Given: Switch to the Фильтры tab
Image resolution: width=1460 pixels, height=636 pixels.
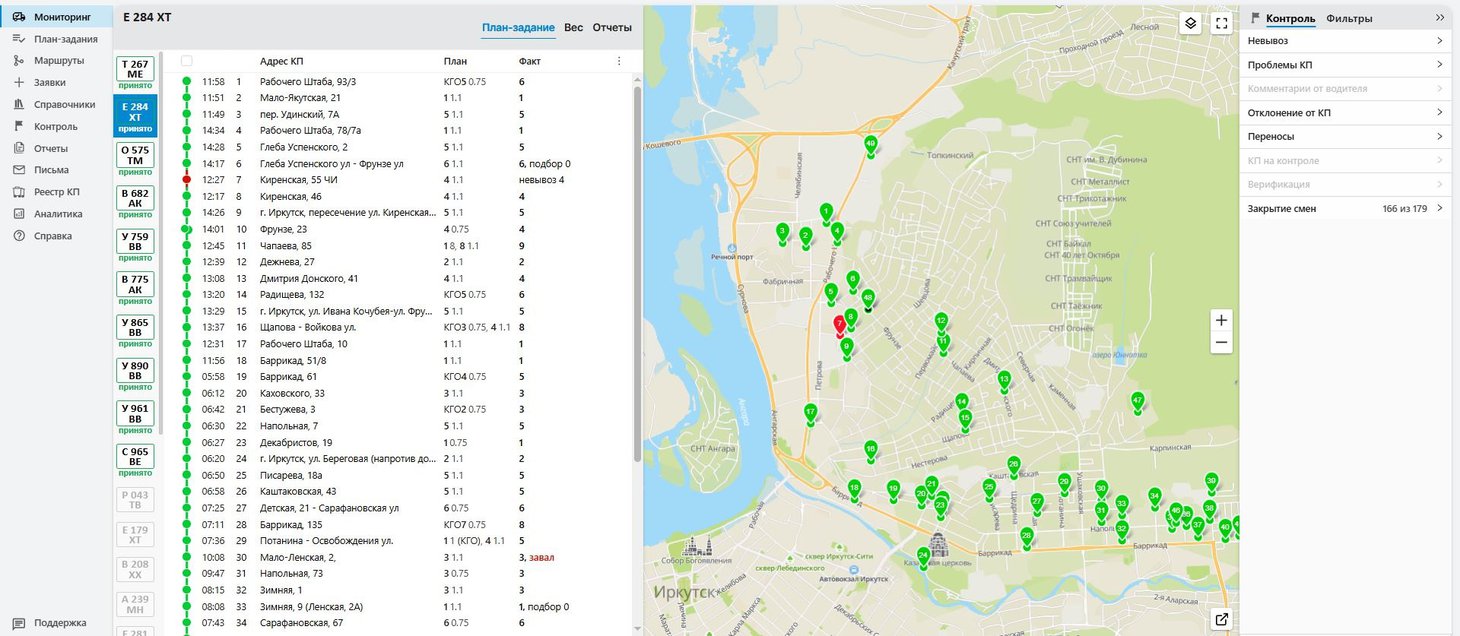Looking at the screenshot, I should 1349,19.
